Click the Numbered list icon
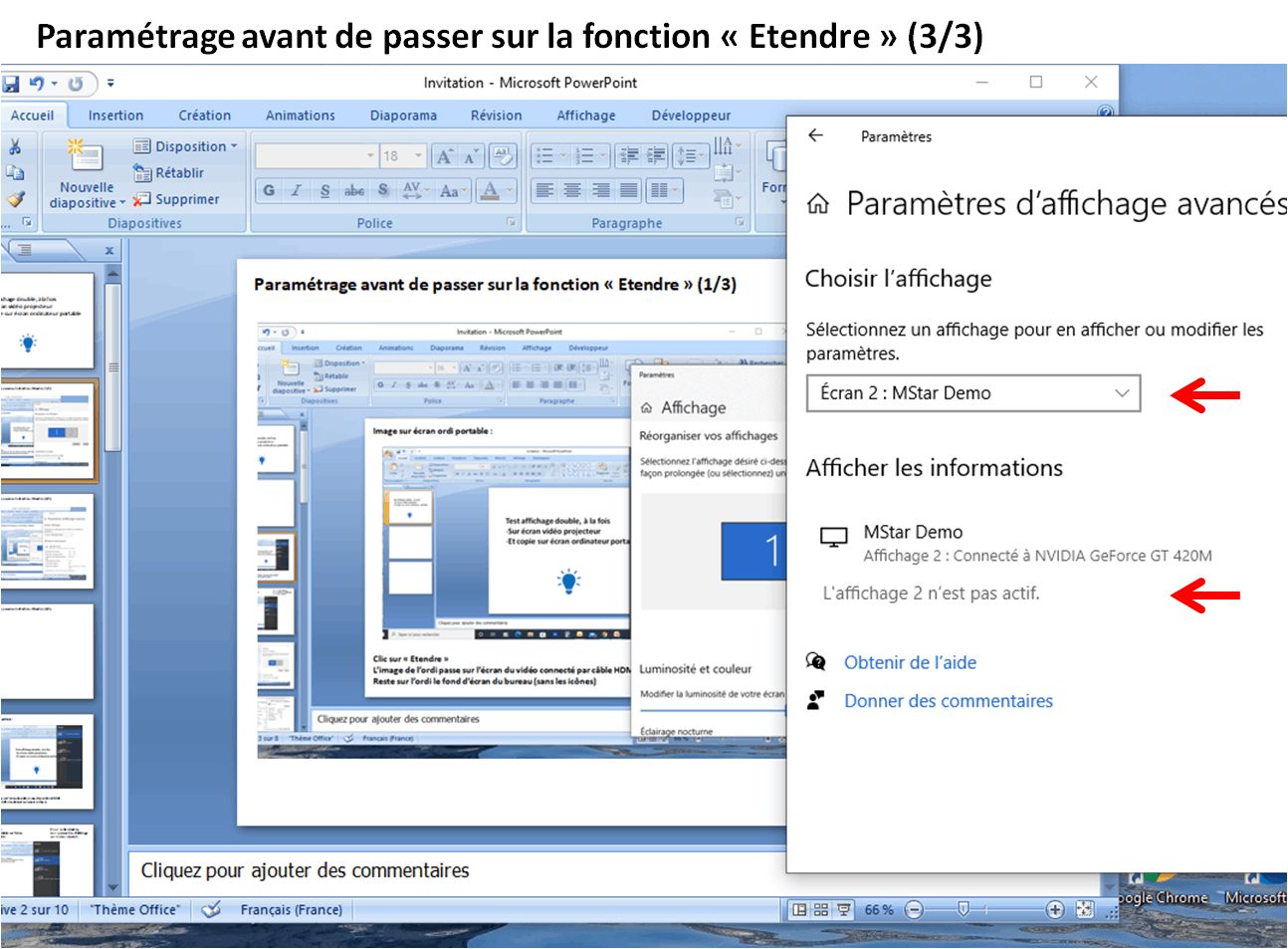1288x949 pixels. tap(585, 156)
